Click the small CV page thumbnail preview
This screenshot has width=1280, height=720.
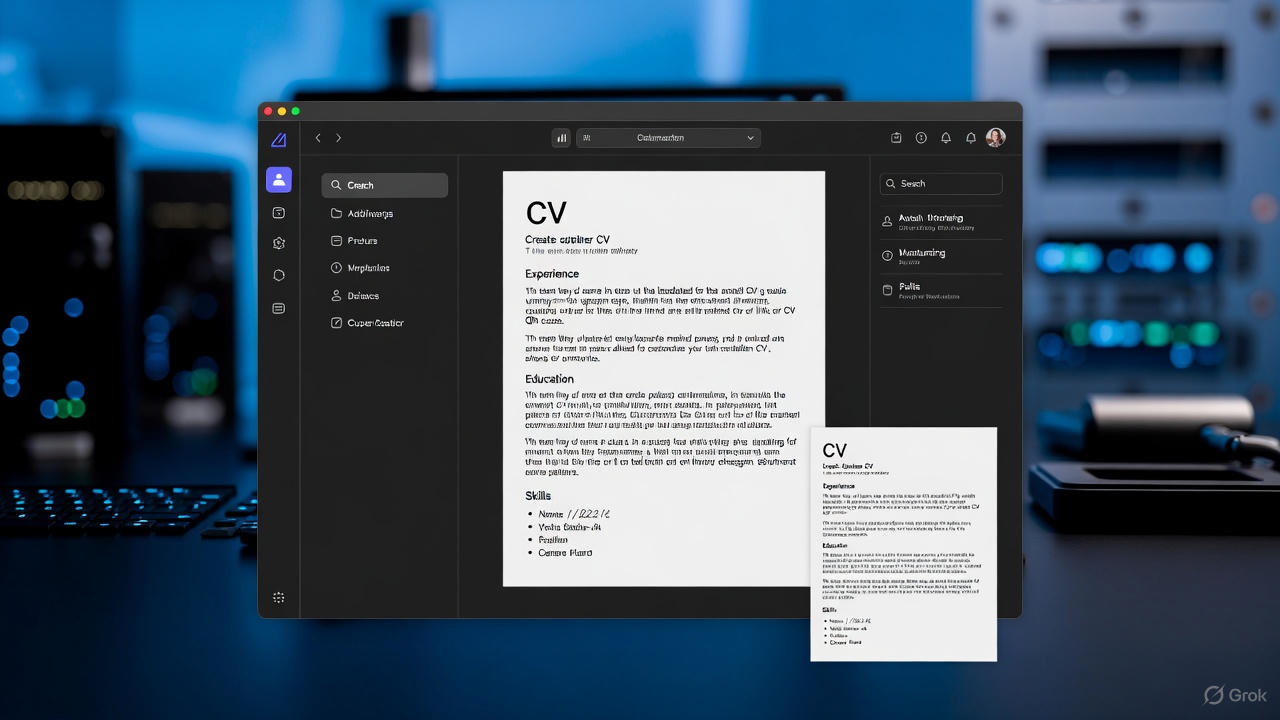pyautogui.click(x=903, y=544)
